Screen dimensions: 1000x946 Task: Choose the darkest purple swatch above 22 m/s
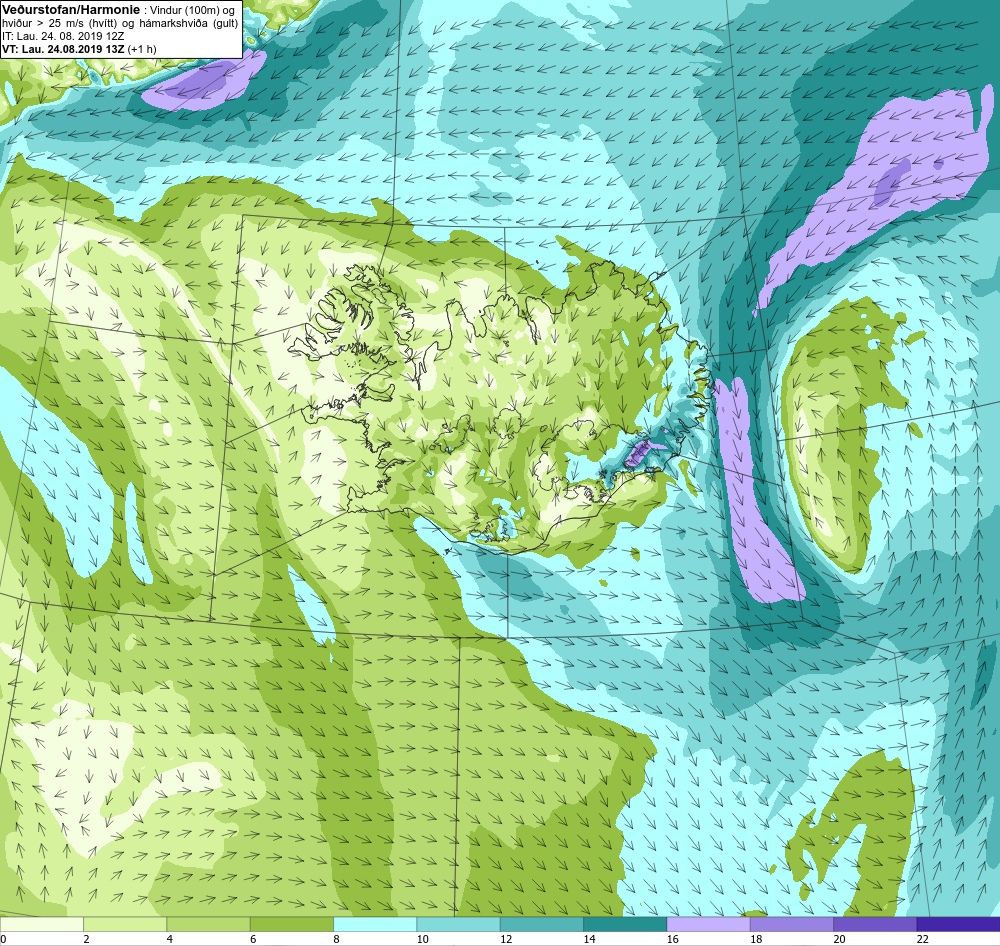point(958,924)
